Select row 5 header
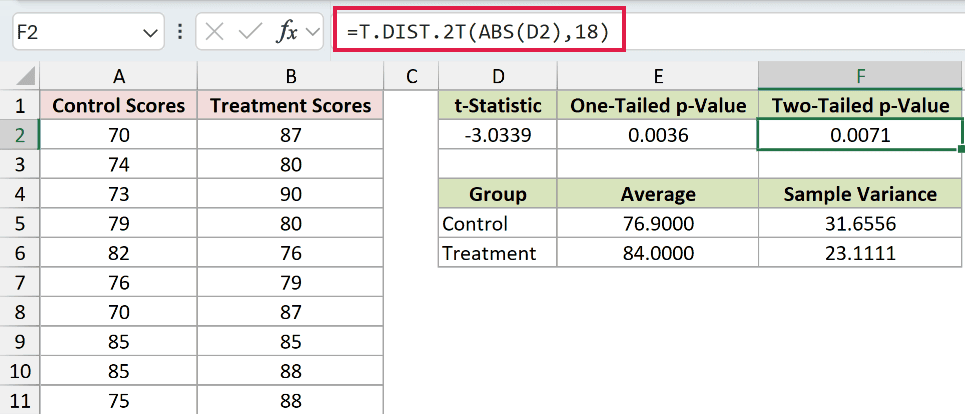The width and height of the screenshot is (965, 414). tap(20, 224)
